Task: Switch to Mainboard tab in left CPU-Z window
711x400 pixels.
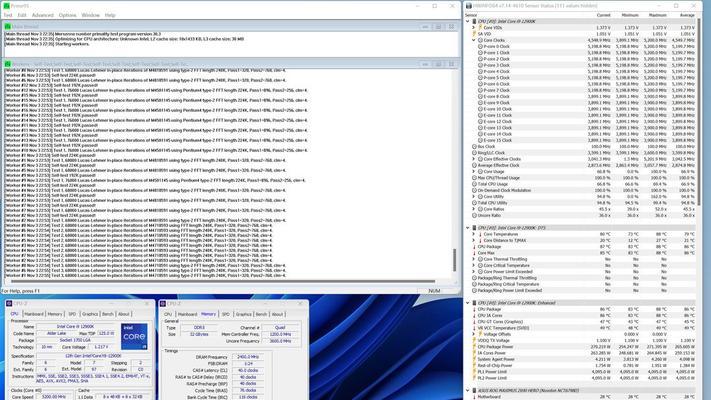Action: point(34,314)
